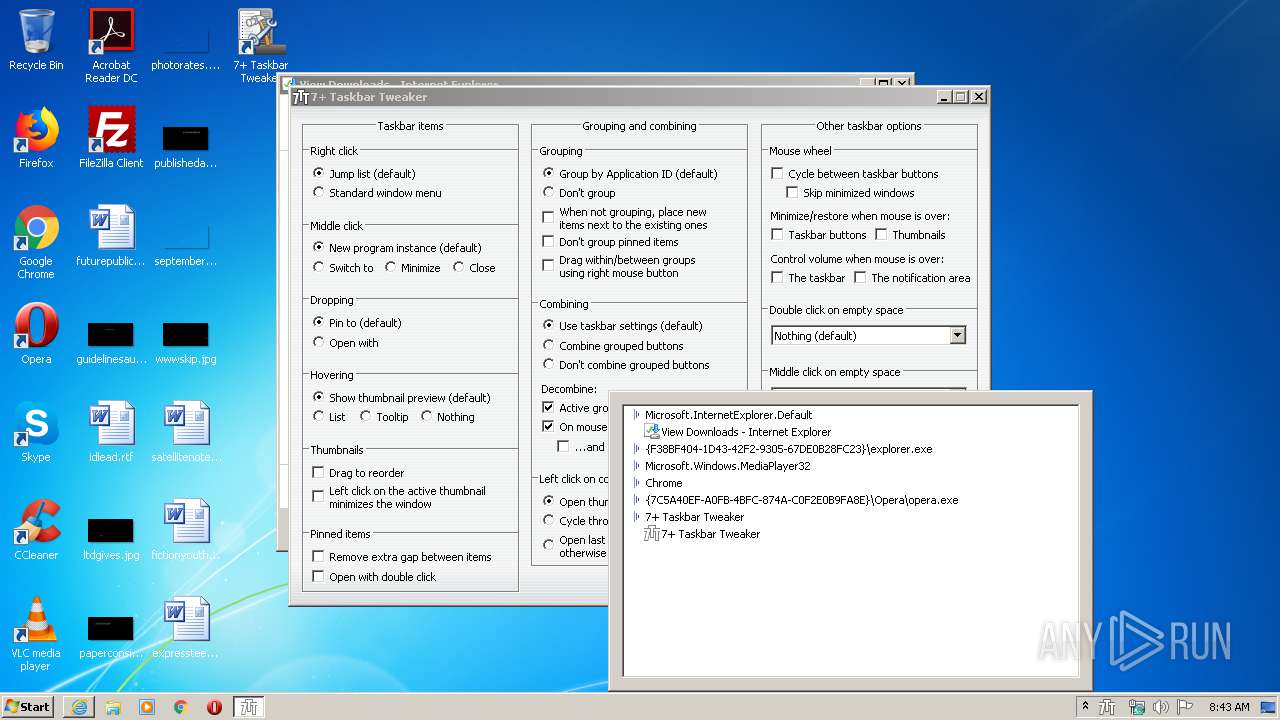This screenshot has height=720, width=1280.
Task: Expand Microsoft.InternetExplorer.Default tree node
Action: (636, 415)
